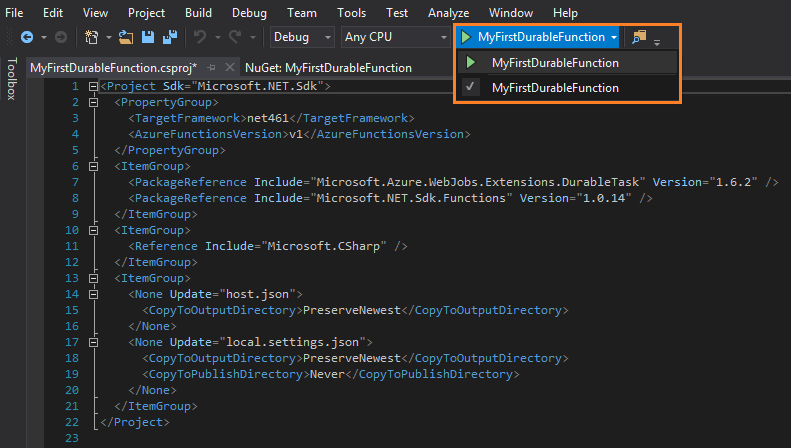The height and width of the screenshot is (448, 791).
Task: Click the net461 target framework value
Action: click(267, 118)
